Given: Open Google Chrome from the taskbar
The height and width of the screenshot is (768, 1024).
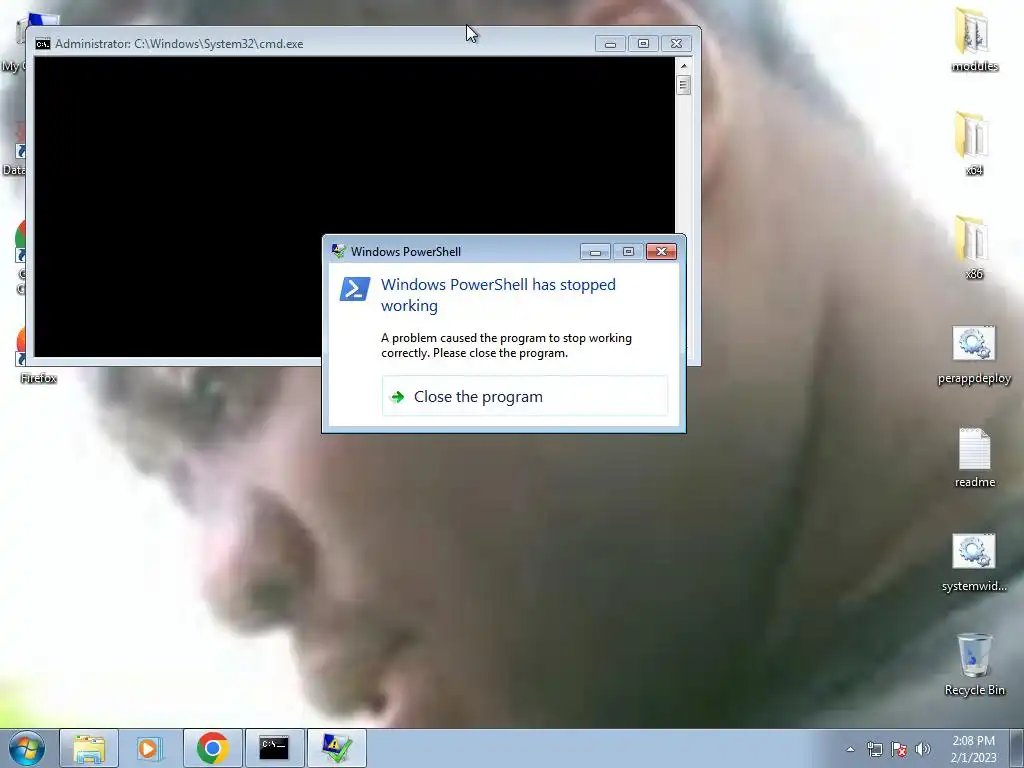Looking at the screenshot, I should pyautogui.click(x=212, y=748).
